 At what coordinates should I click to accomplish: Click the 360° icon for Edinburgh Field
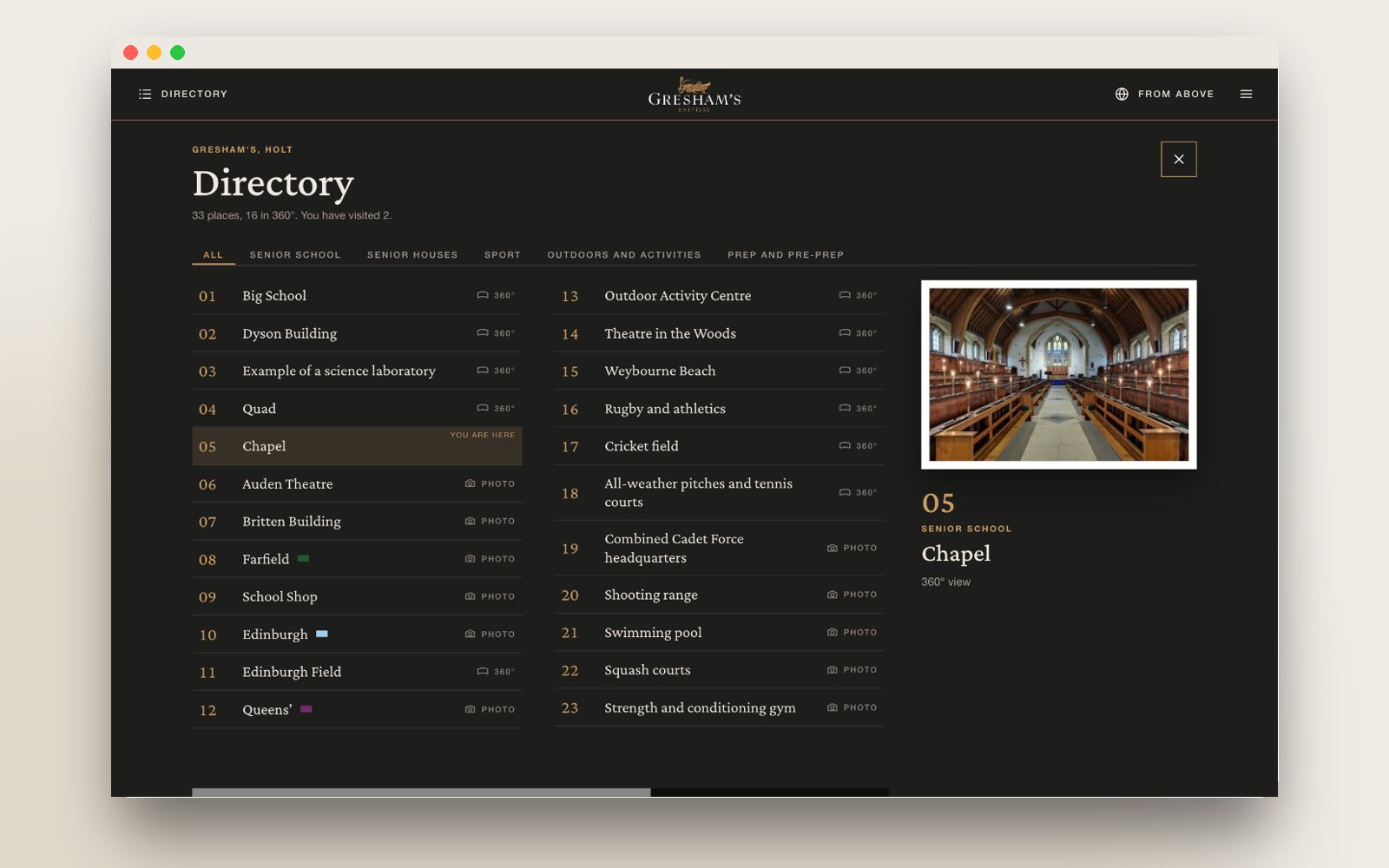click(x=483, y=671)
